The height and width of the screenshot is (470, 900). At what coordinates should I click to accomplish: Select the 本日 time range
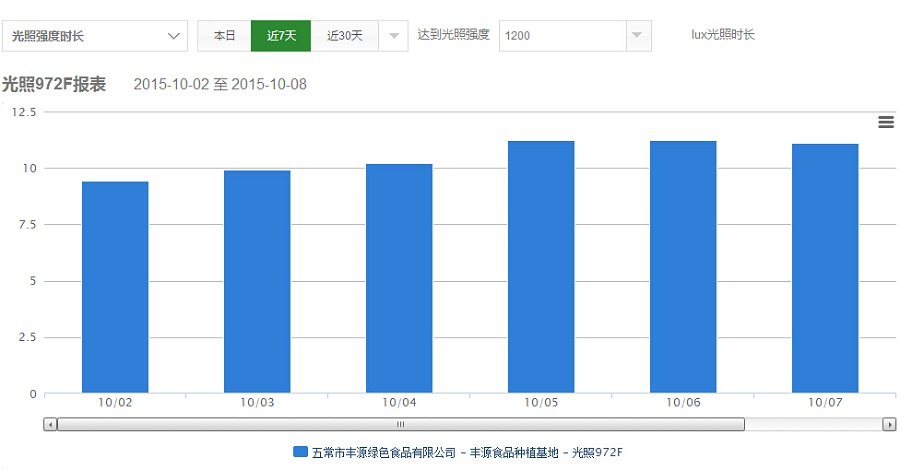click(x=224, y=36)
